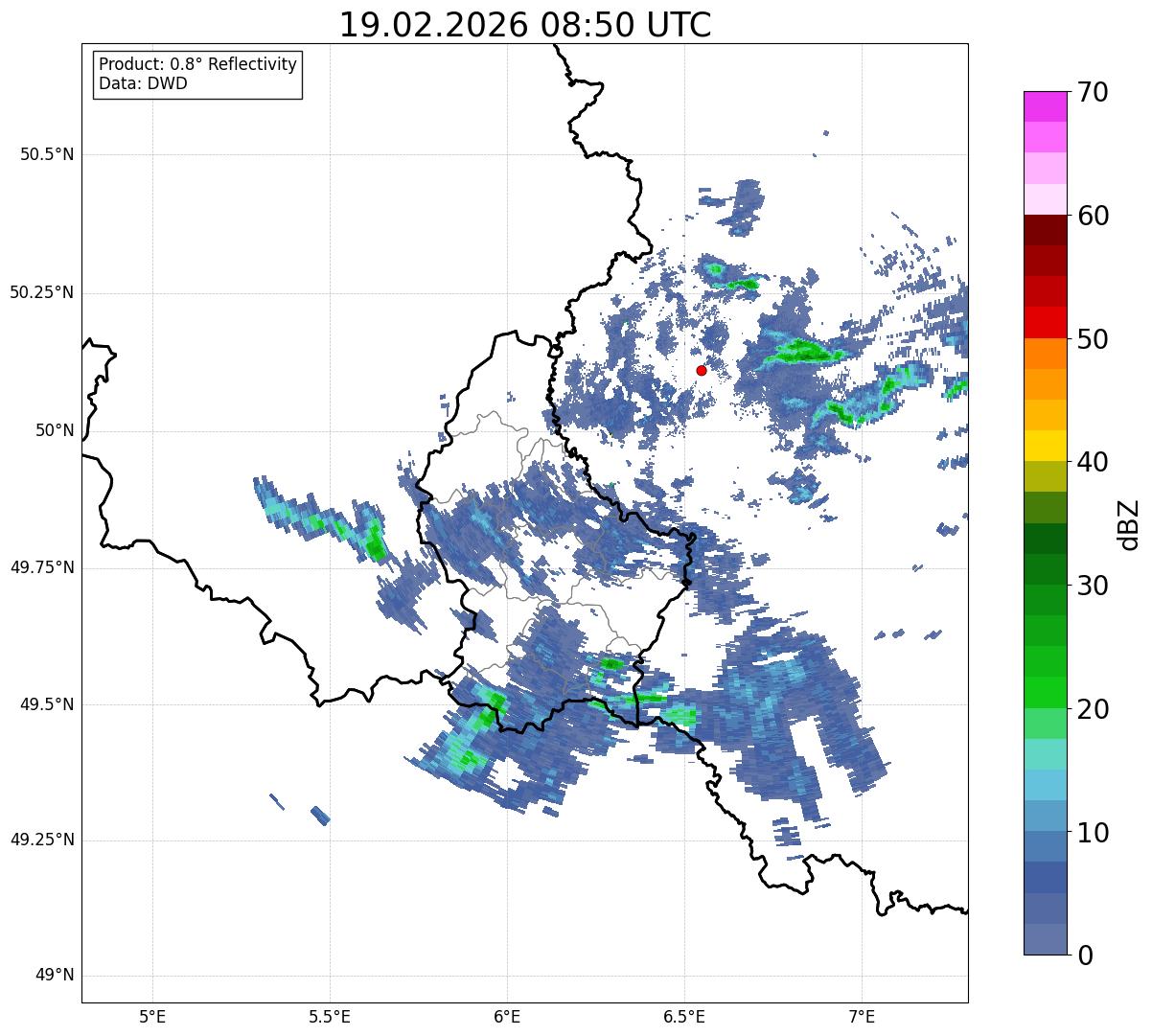Screen dimensions: 1152x1036
Task: Click the colorbar 60 tick label
Action: click(1093, 216)
